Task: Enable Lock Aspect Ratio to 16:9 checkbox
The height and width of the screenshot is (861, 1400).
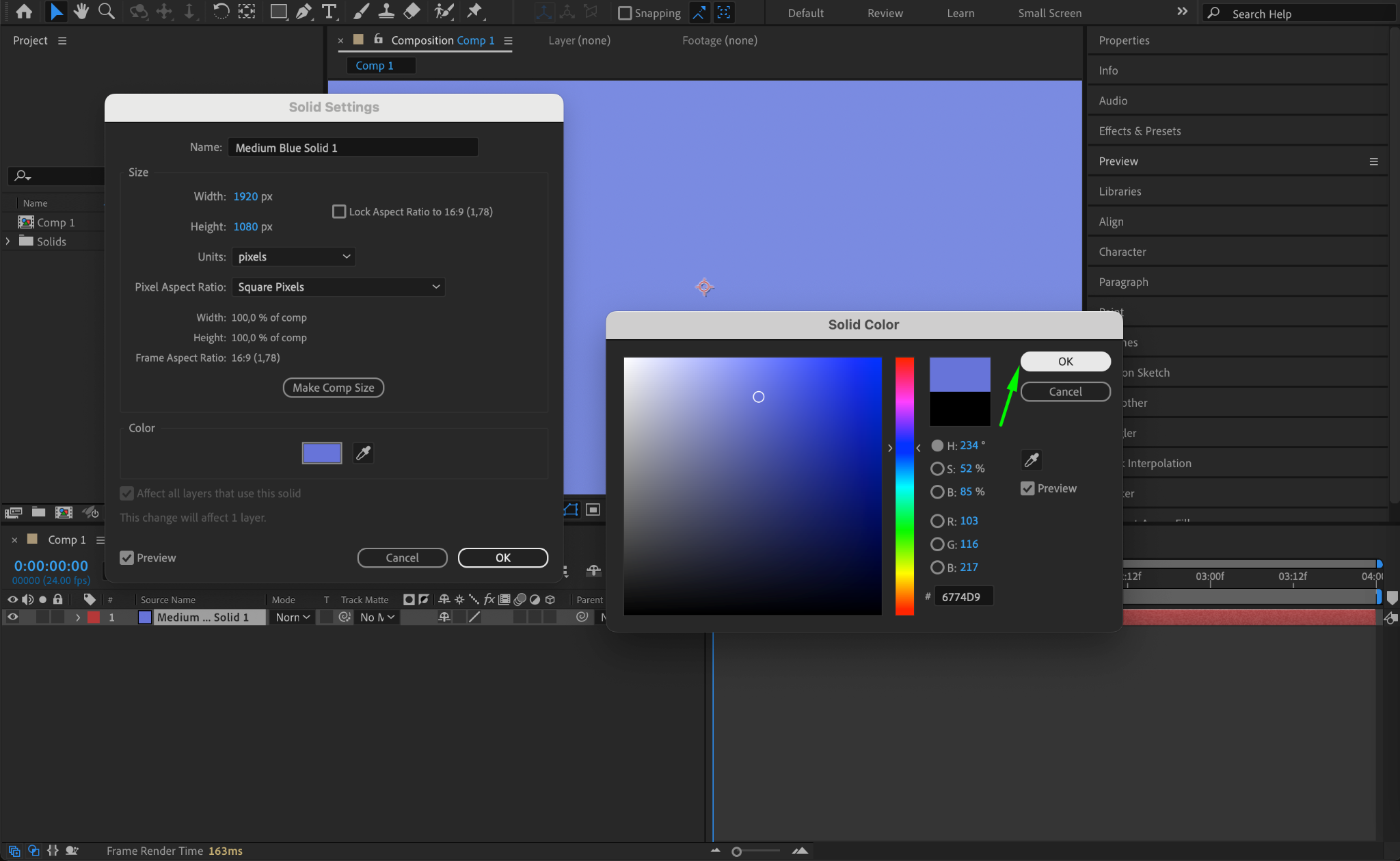Action: (x=339, y=212)
